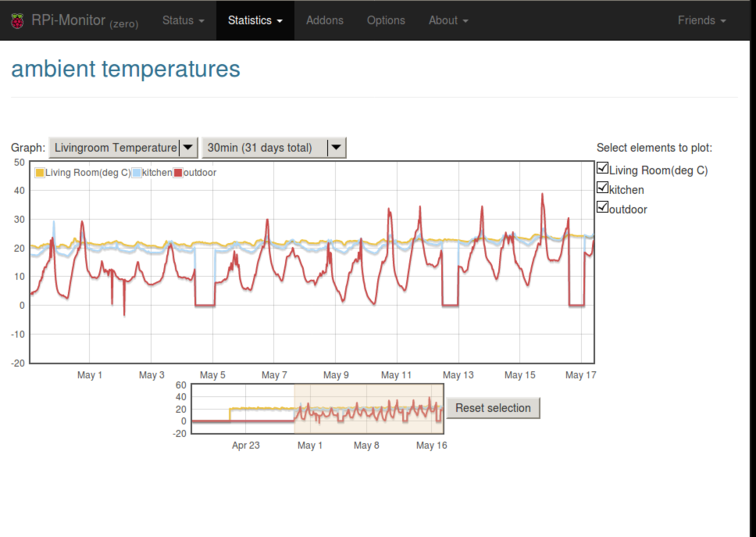Click the Reset selection button
Image resolution: width=756 pixels, height=537 pixels.
click(x=493, y=408)
